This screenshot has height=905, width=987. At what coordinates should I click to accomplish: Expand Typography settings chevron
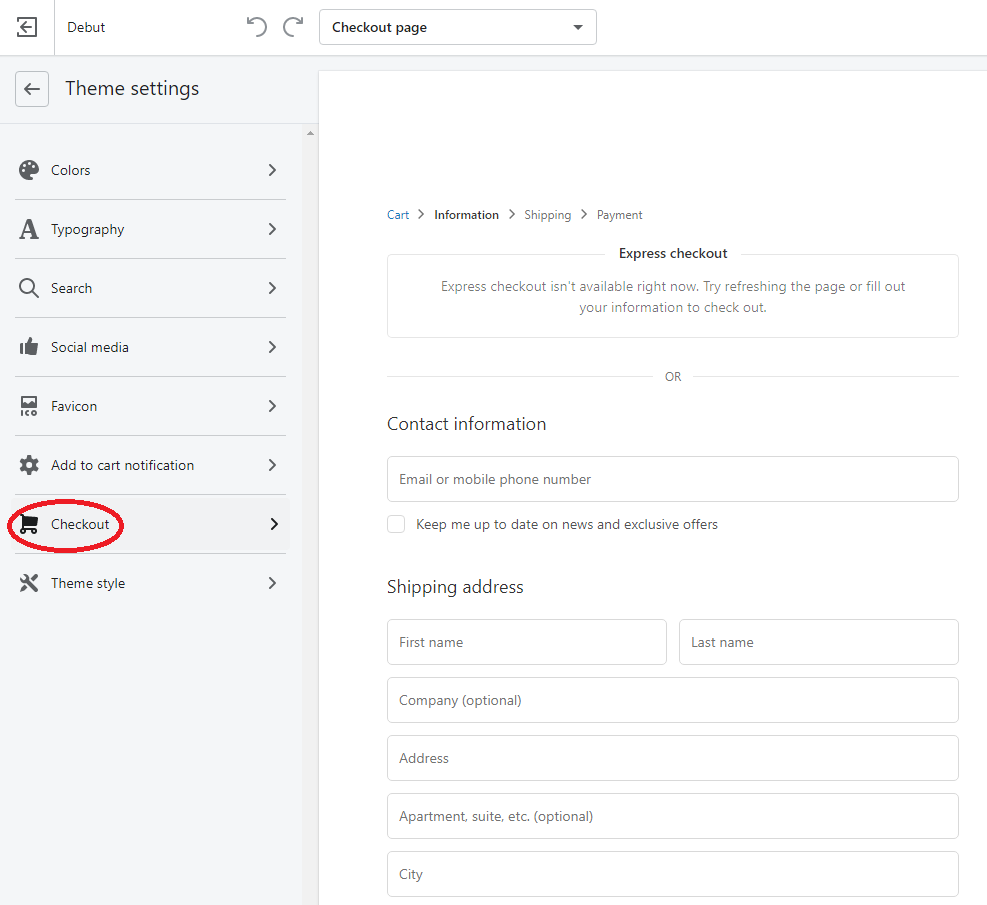[x=272, y=229]
